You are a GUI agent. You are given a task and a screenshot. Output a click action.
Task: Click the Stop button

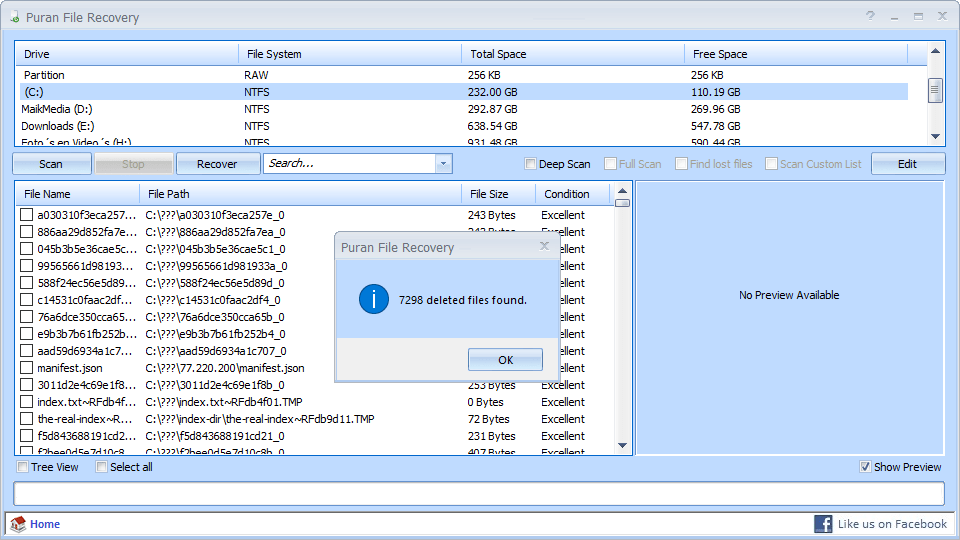[x=133, y=164]
